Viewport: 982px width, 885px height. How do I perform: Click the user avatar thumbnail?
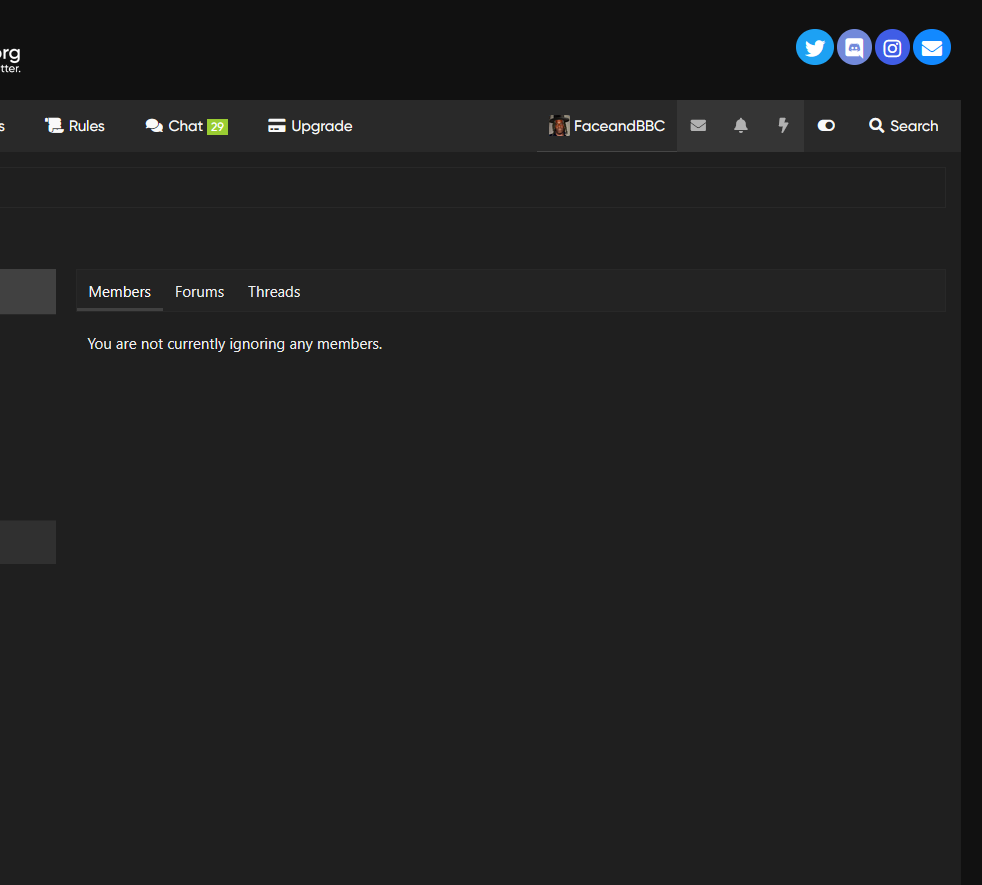(x=559, y=126)
